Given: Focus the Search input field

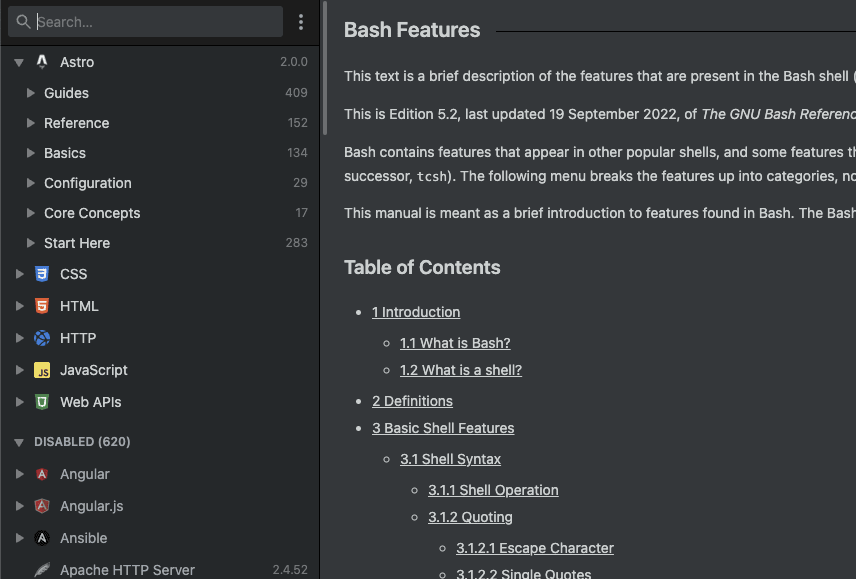Looking at the screenshot, I should coord(155,22).
